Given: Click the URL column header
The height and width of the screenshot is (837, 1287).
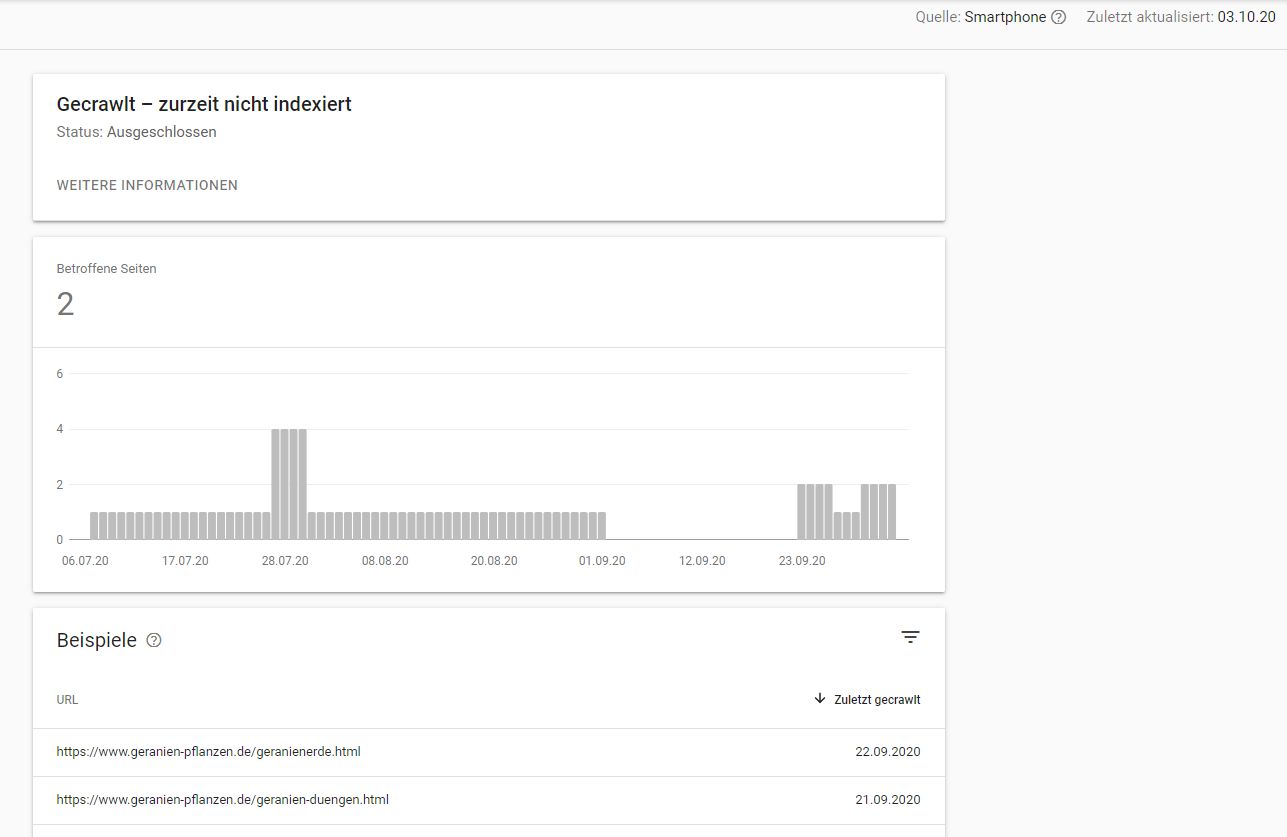Looking at the screenshot, I should click(x=67, y=700).
